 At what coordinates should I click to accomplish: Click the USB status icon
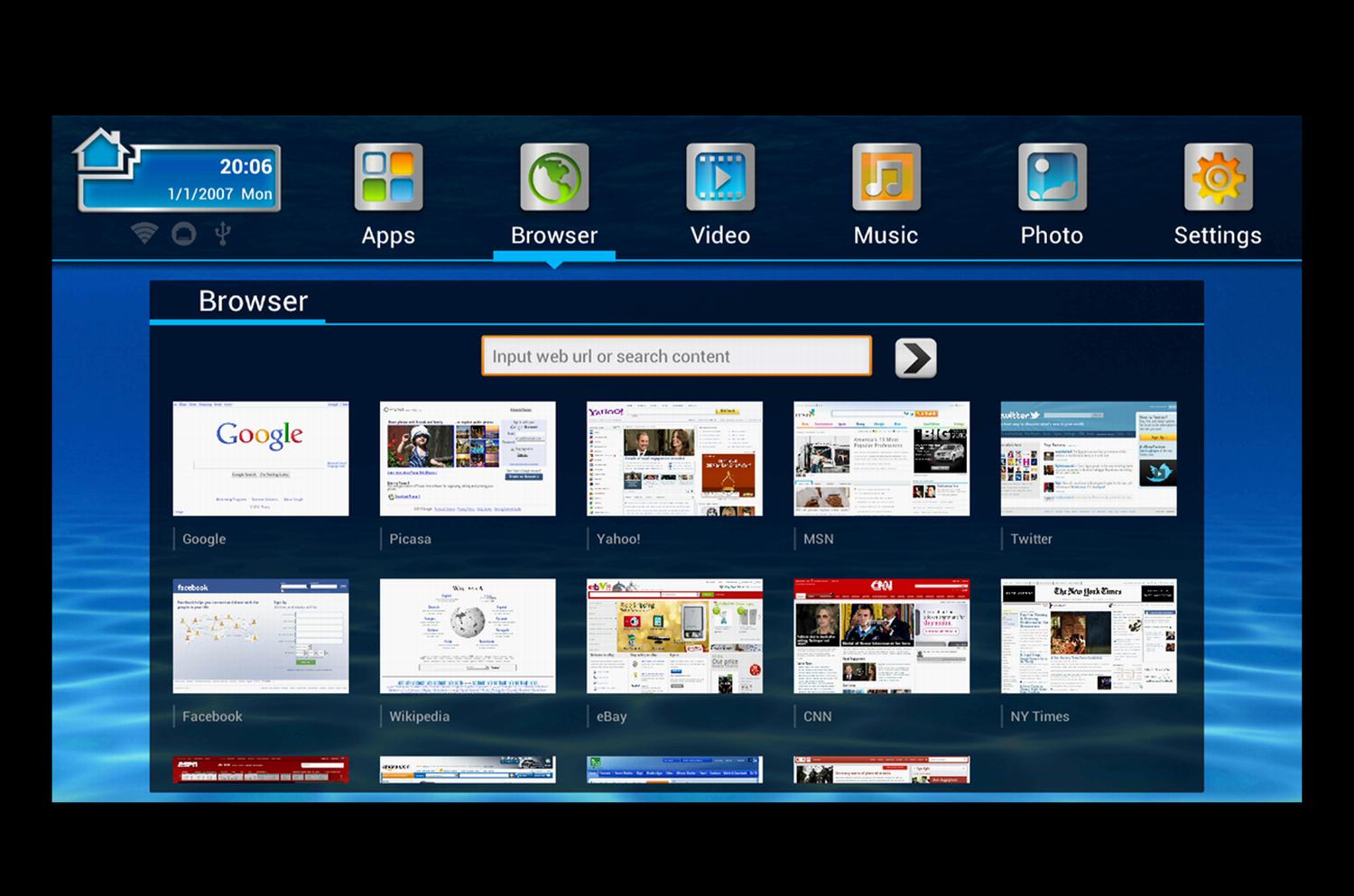223,234
